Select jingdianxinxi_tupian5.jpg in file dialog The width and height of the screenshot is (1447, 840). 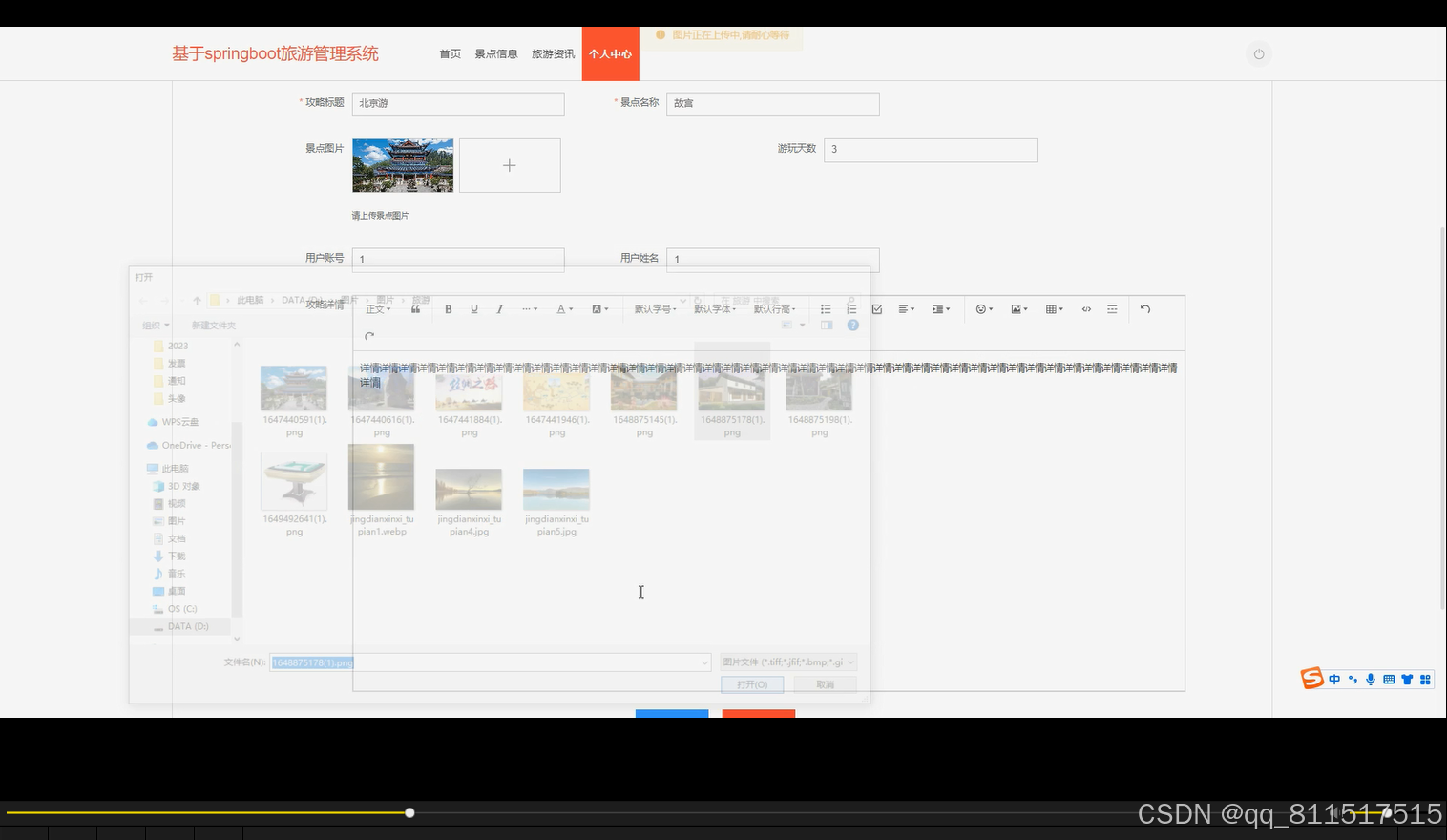(556, 502)
